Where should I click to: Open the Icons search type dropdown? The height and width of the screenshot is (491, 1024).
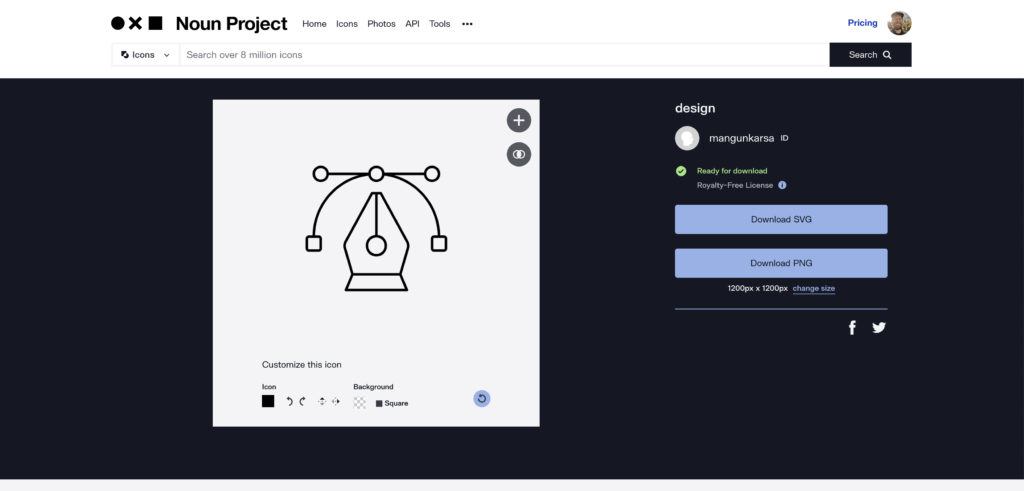click(145, 55)
